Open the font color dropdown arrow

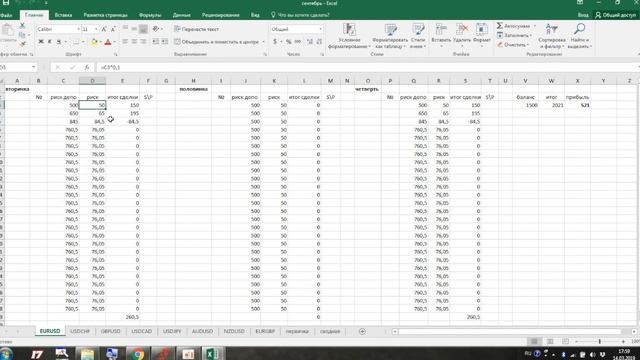pyautogui.click(x=114, y=42)
